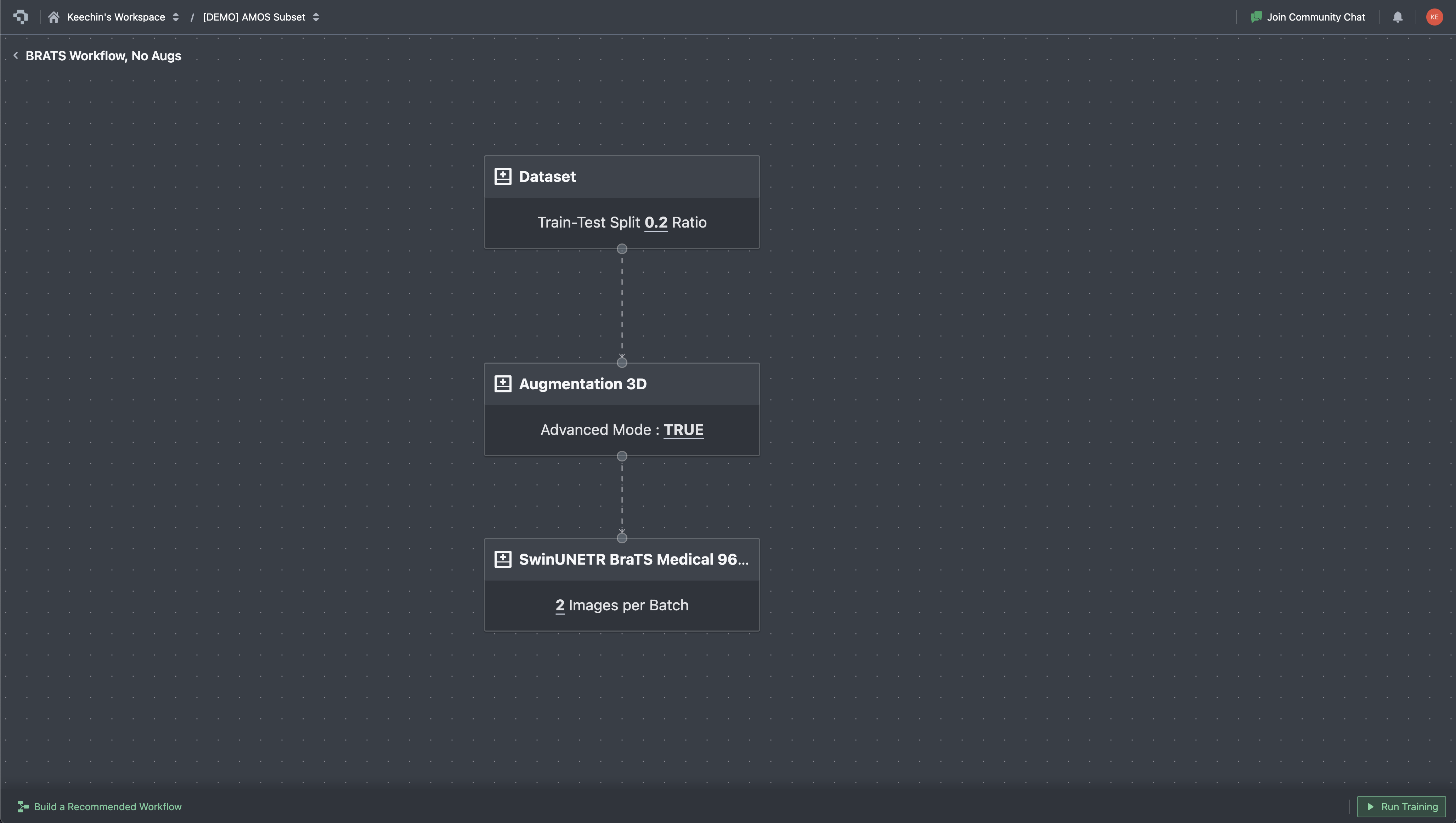Expand the Augmentation 3D node via its plus icon
The height and width of the screenshot is (823, 1456).
click(503, 383)
